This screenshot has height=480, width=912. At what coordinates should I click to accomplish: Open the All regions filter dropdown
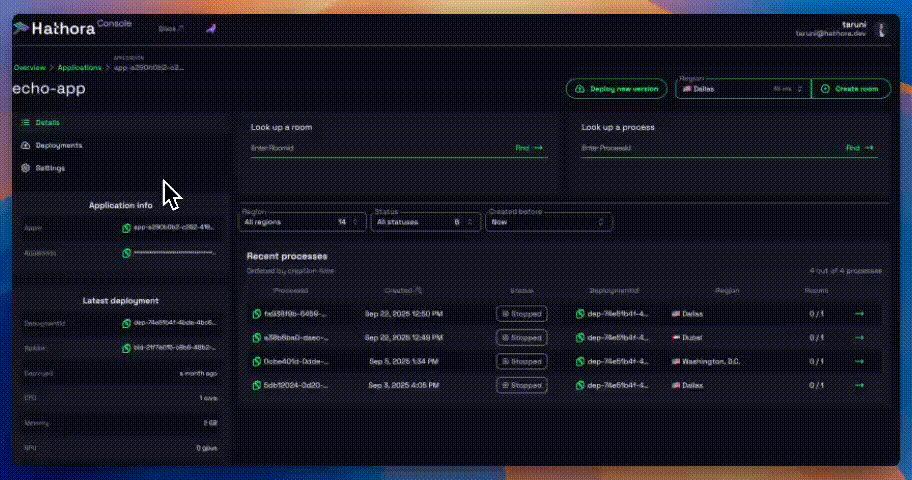click(x=302, y=222)
